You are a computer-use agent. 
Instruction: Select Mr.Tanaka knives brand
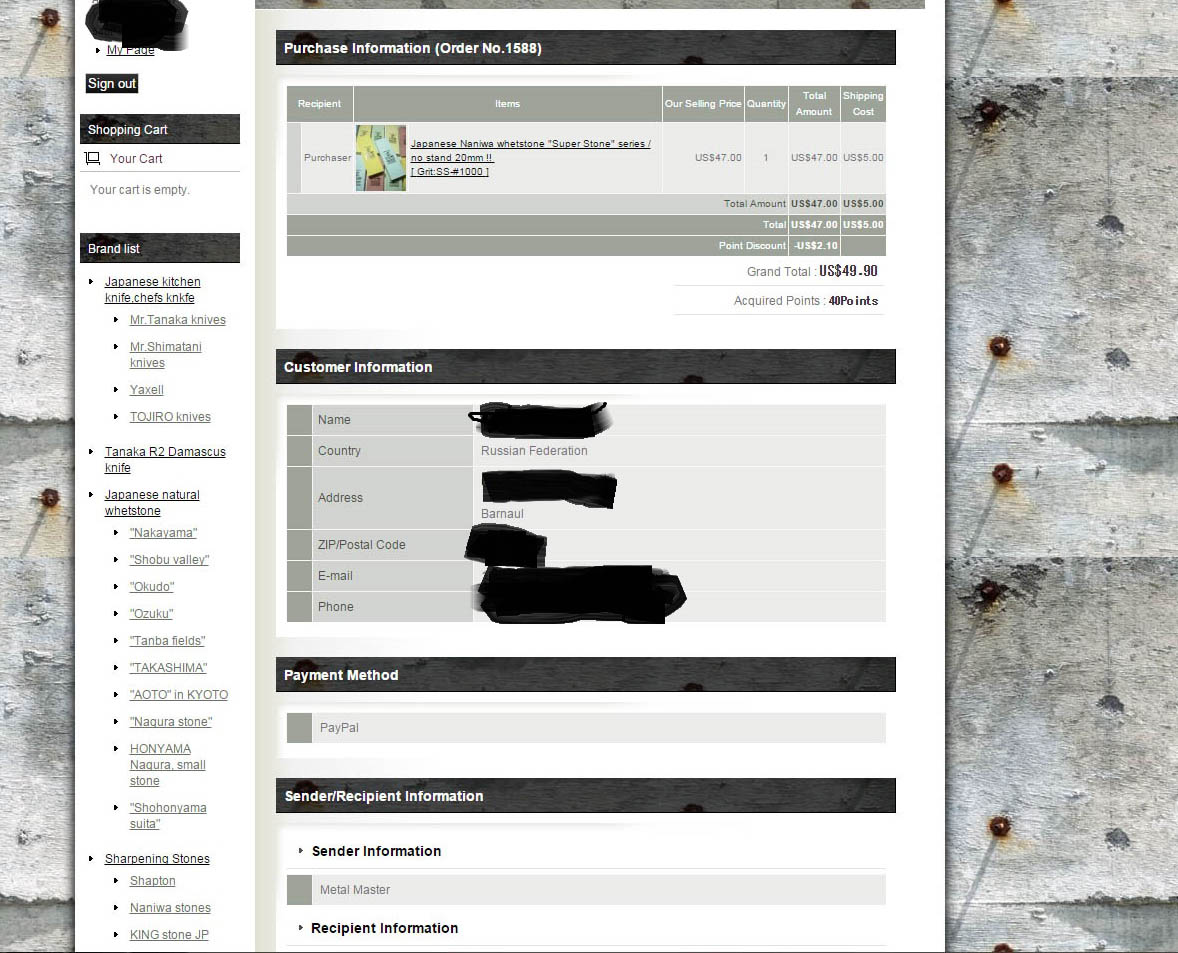(177, 320)
